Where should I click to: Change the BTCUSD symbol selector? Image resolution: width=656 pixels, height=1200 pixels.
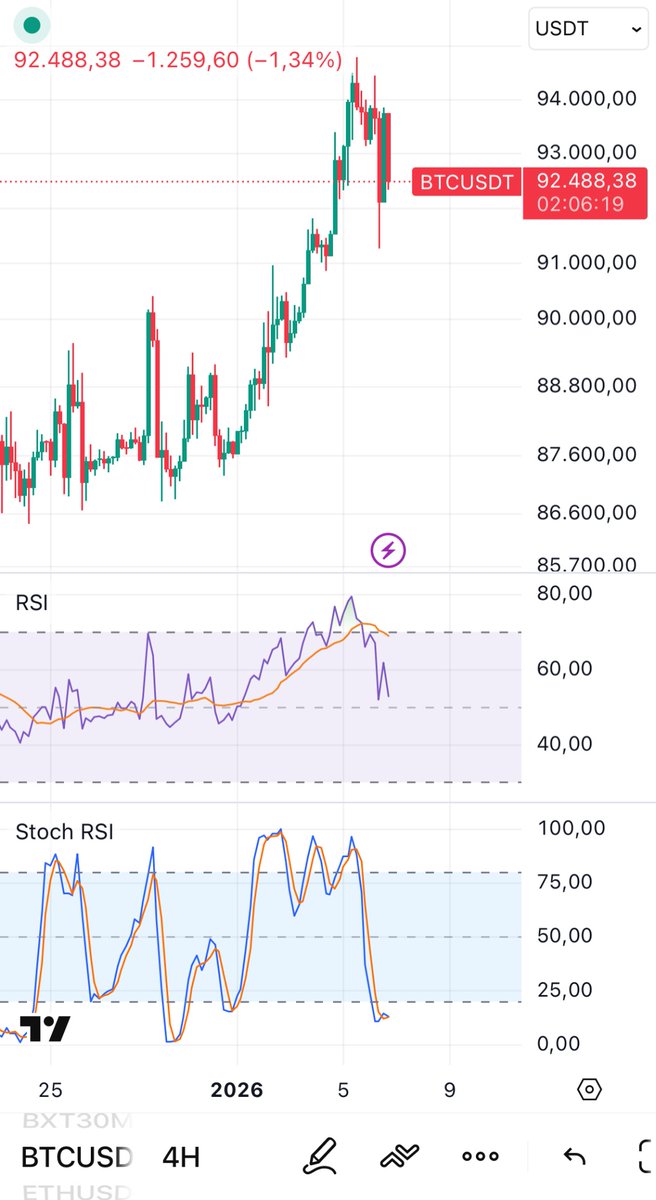77,1157
